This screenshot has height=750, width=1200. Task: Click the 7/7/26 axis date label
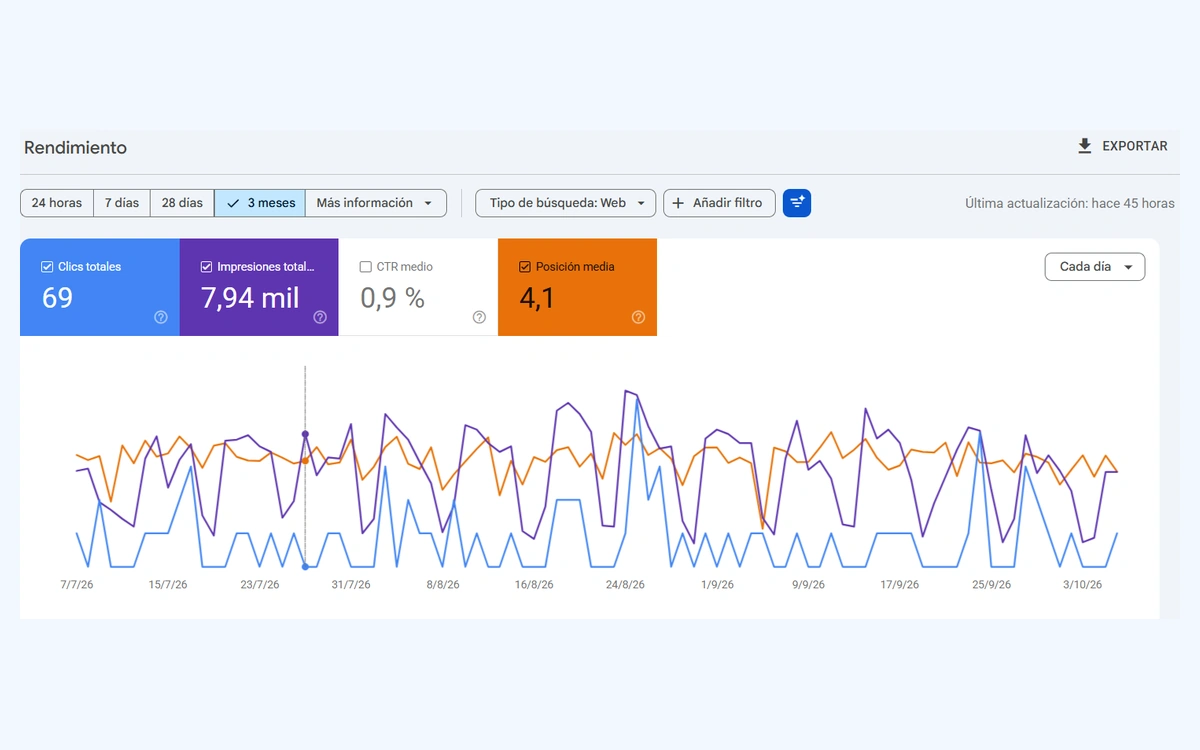(x=77, y=585)
